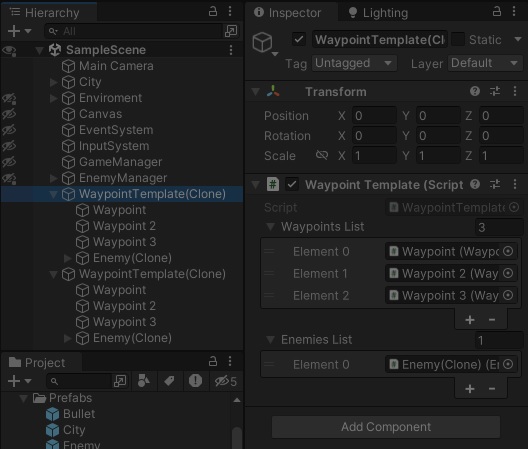This screenshot has width=528, height=449.
Task: Click search by type icon in Project
Action: [144, 381]
